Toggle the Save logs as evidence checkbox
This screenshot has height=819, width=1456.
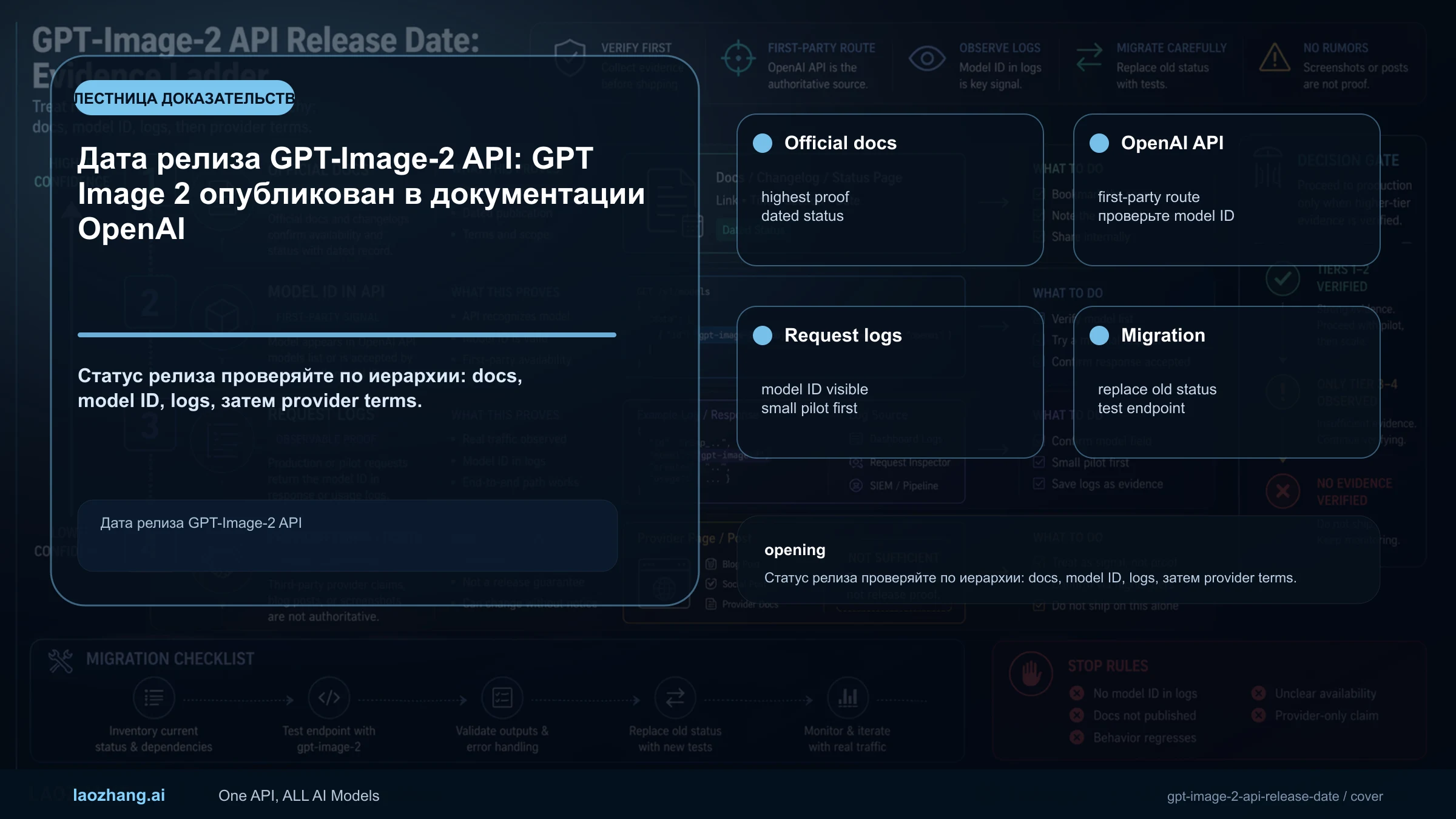click(x=1039, y=484)
